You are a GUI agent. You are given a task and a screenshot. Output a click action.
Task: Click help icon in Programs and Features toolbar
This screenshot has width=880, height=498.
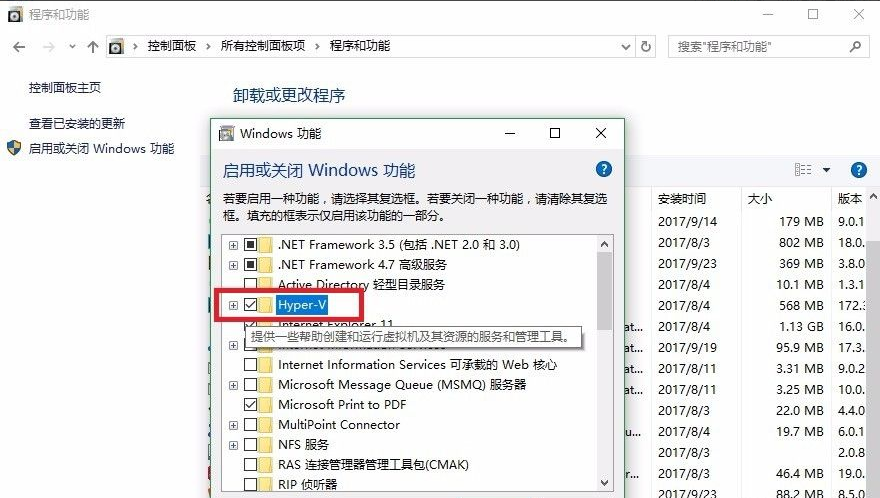pos(857,170)
